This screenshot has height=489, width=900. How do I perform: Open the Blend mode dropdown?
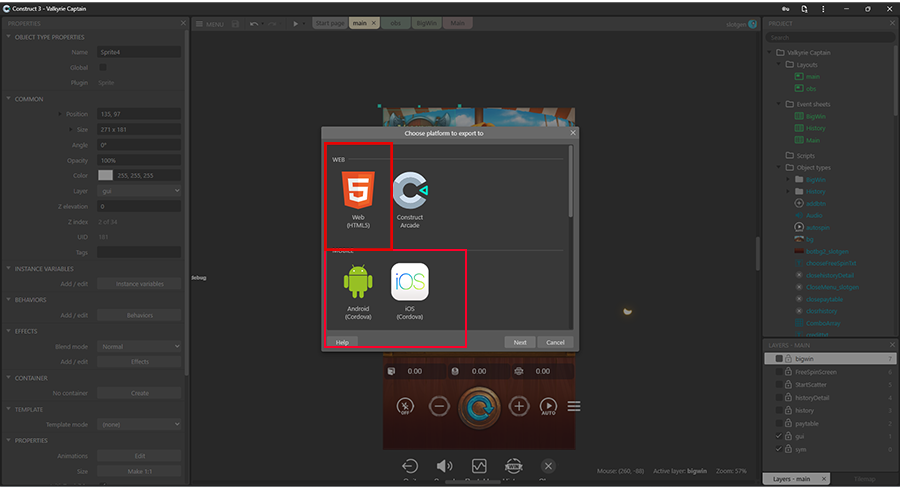click(139, 346)
